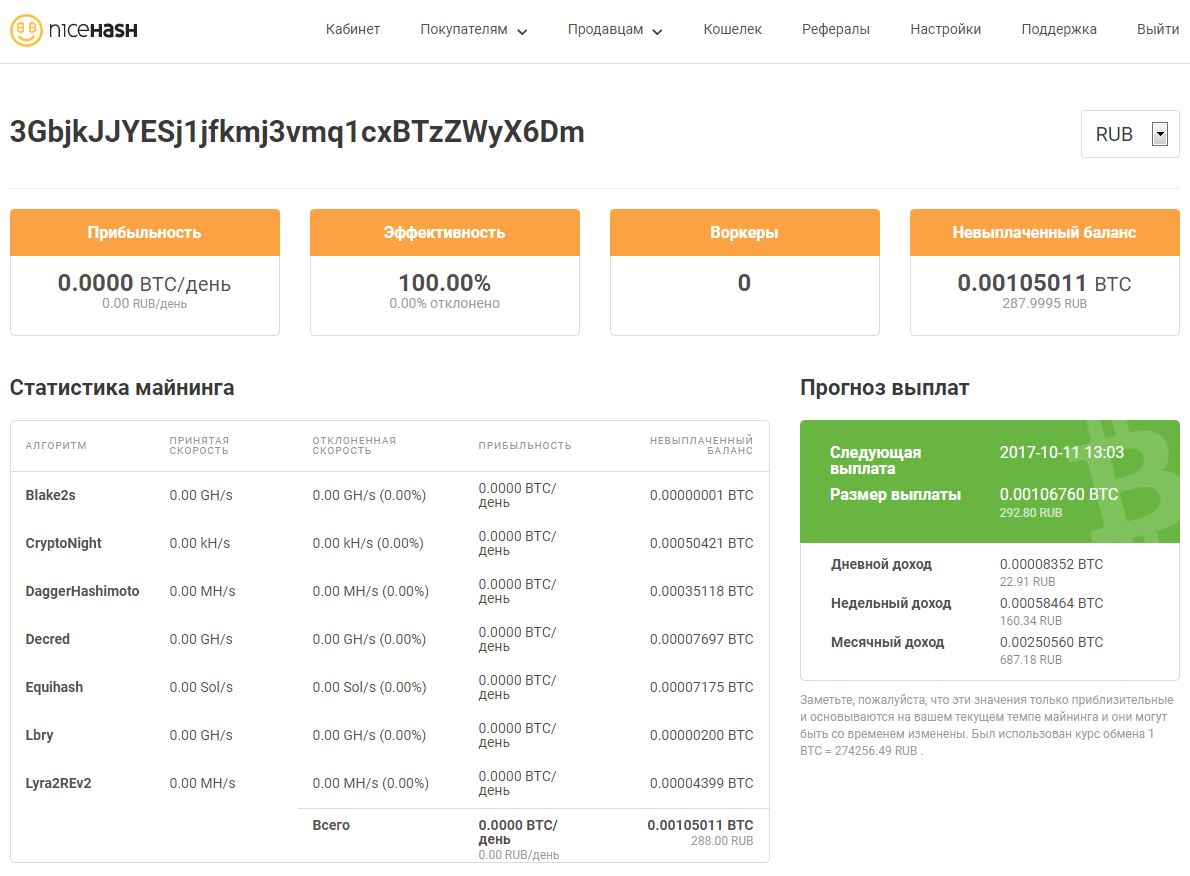Click Выйти to log out
Viewport: 1190px width, 876px height.
pyautogui.click(x=1157, y=30)
